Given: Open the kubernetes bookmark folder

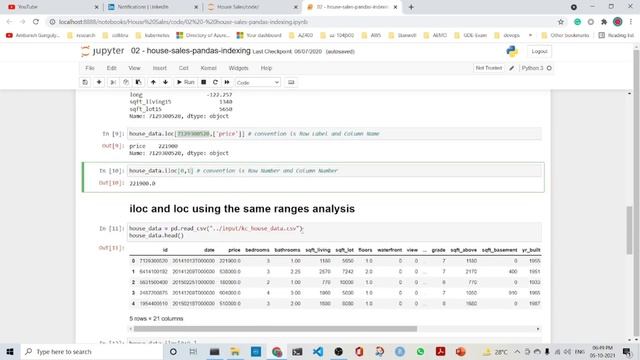Looking at the screenshot, I should point(152,36).
